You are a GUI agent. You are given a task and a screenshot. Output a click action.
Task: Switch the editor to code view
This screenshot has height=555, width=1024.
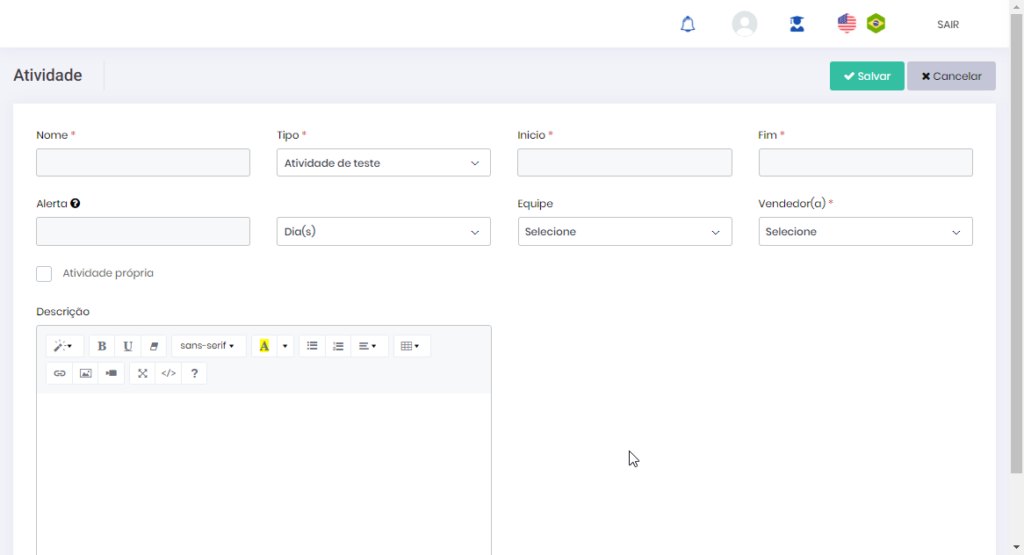[x=169, y=373]
